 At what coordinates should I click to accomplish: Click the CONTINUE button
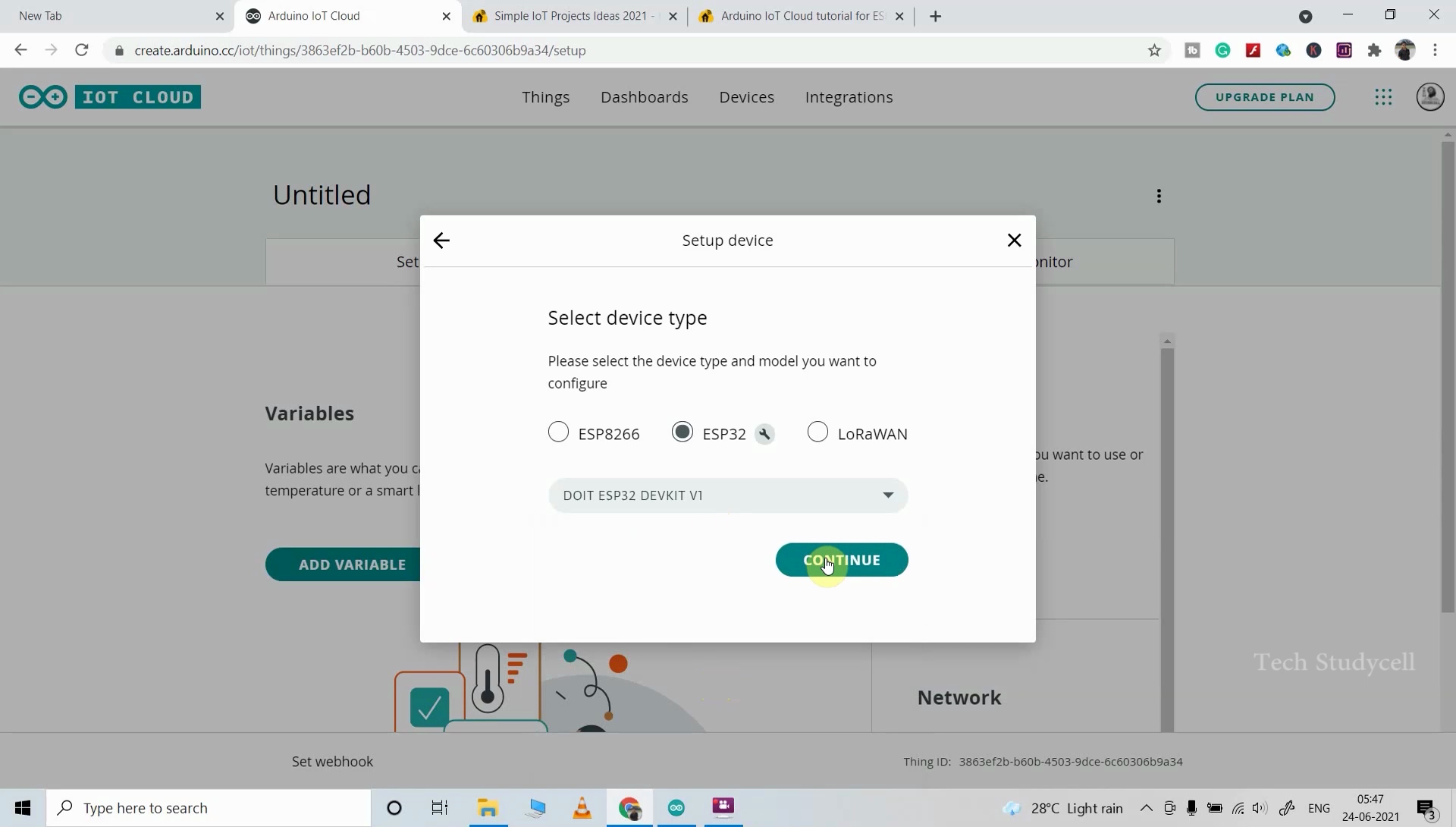pos(842,560)
